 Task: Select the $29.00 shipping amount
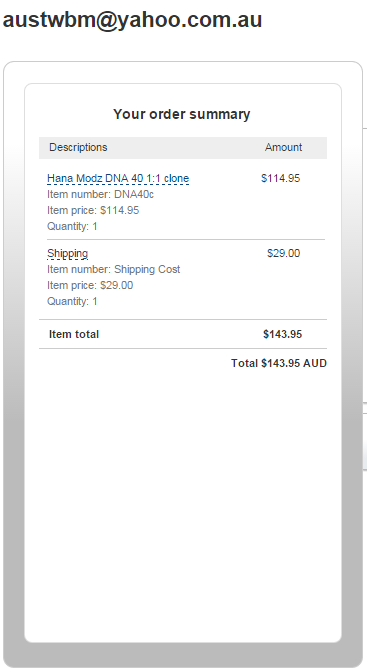click(x=284, y=253)
